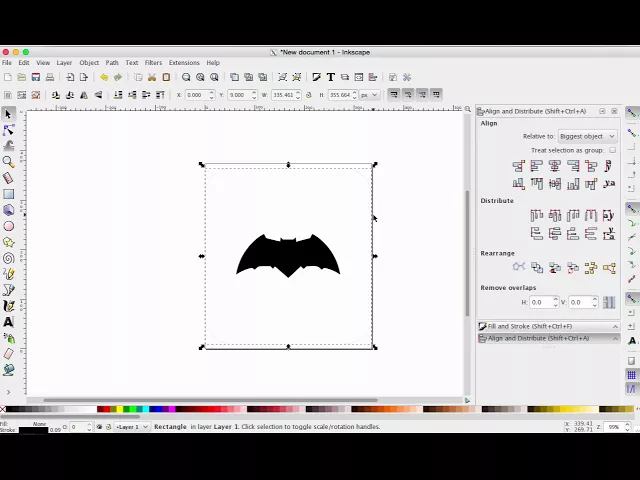
Task: Click the red swatch in palette
Action: (107, 409)
